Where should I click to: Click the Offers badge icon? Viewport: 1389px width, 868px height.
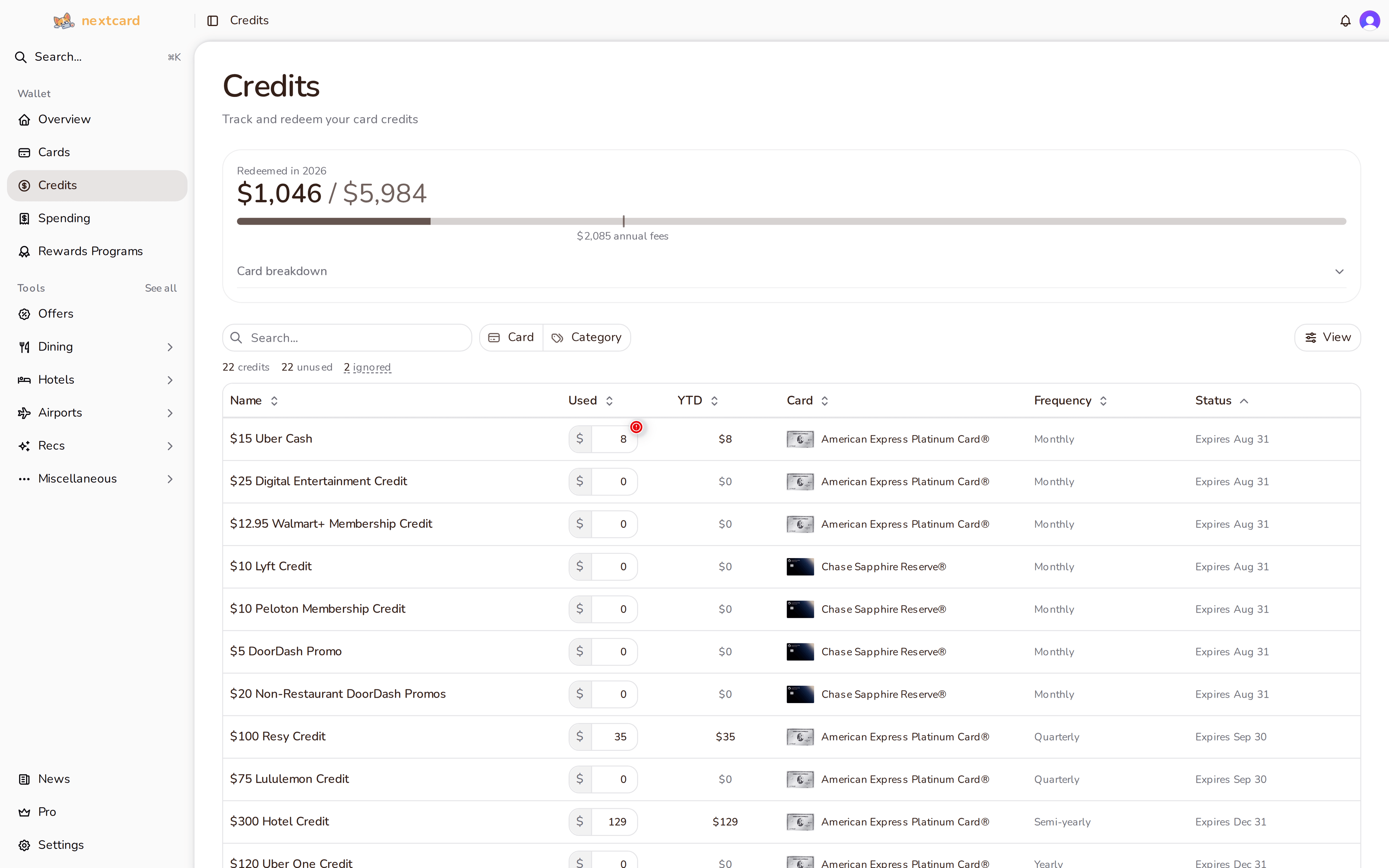coord(24,314)
